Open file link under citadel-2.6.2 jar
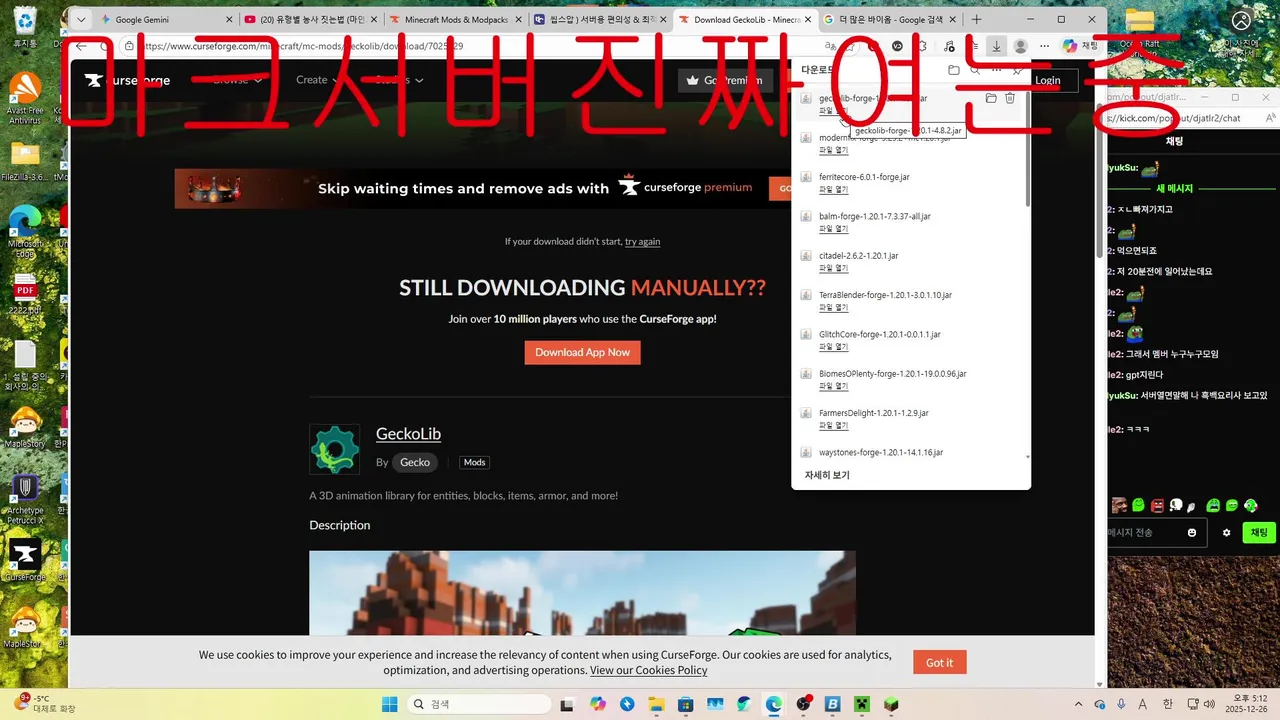 pos(833,268)
